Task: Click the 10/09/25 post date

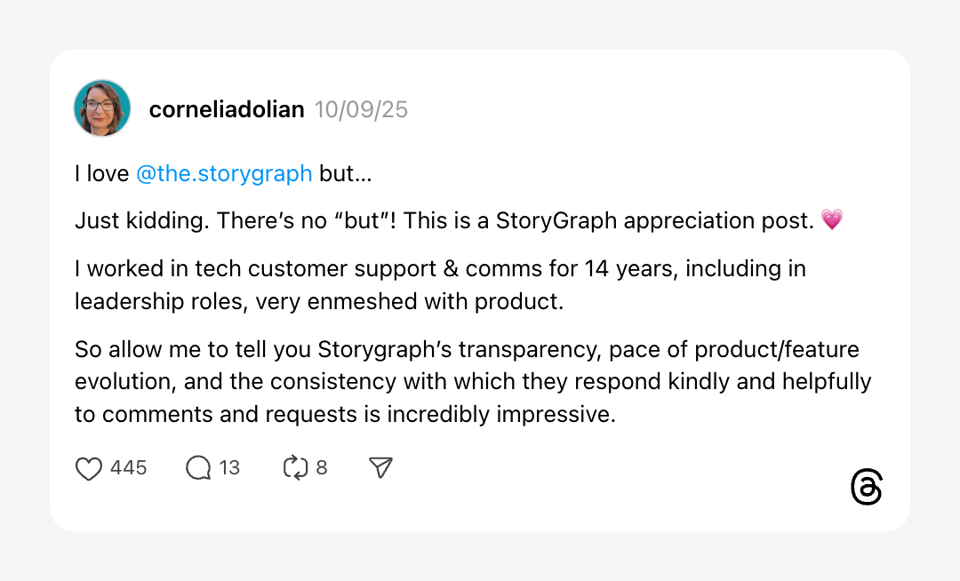Action: 361,110
